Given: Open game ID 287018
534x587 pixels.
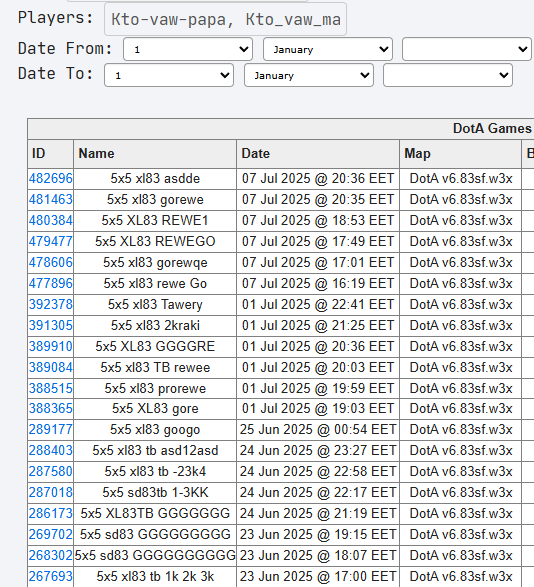Looking at the screenshot, I should click(x=51, y=492).
